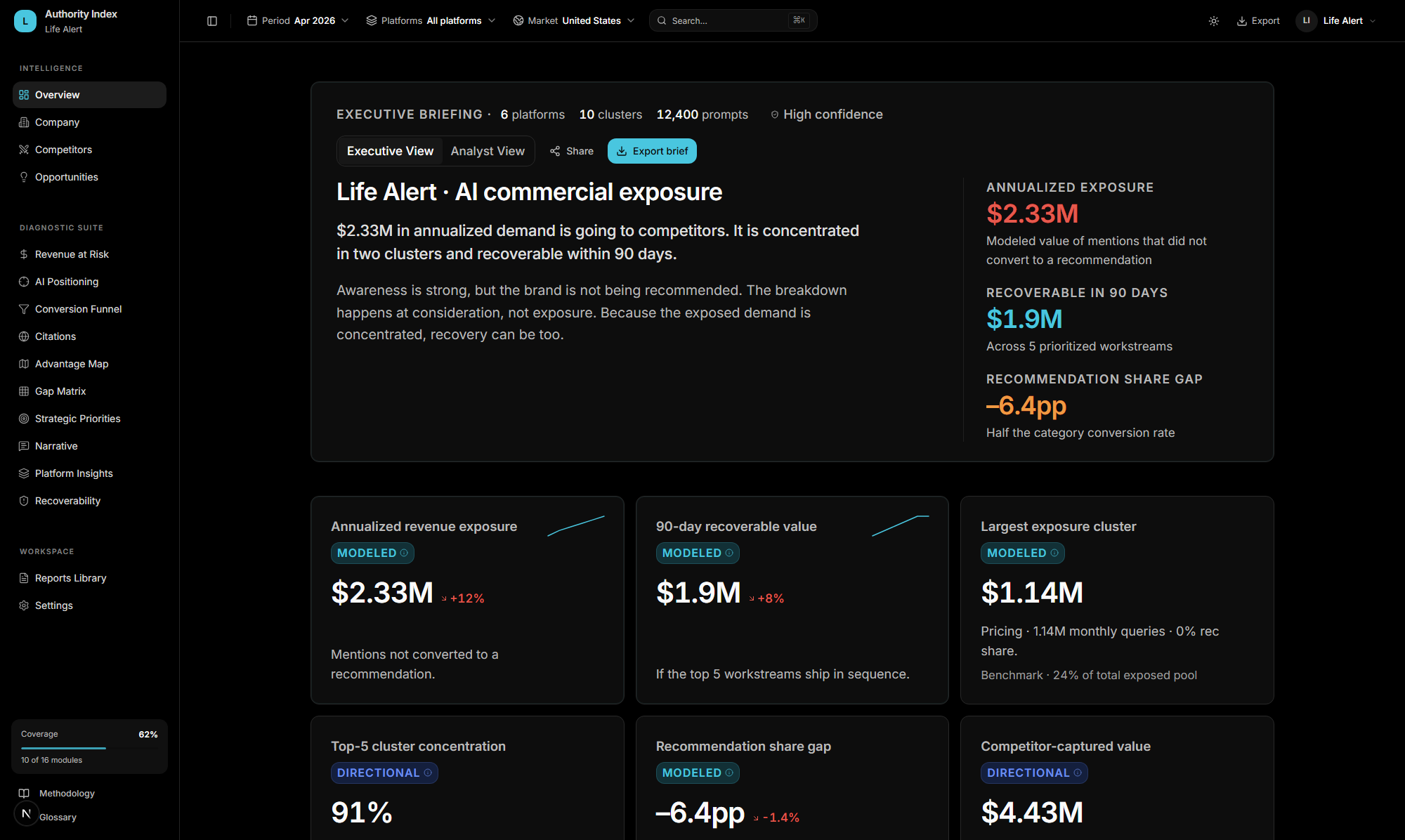Click the LI user avatar
Viewport: 1405px width, 840px height.
point(1306,21)
